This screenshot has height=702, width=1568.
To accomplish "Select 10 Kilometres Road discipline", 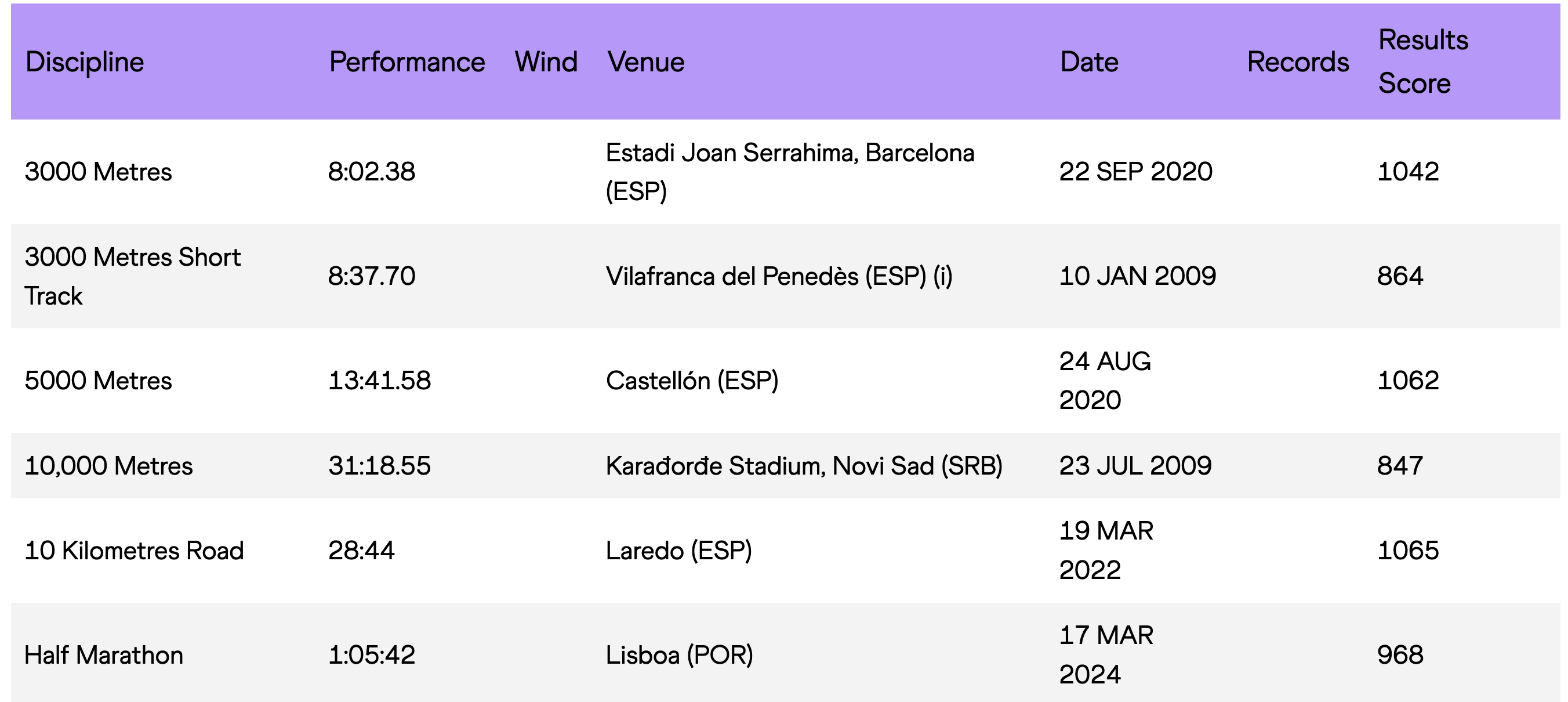I will 134,551.
